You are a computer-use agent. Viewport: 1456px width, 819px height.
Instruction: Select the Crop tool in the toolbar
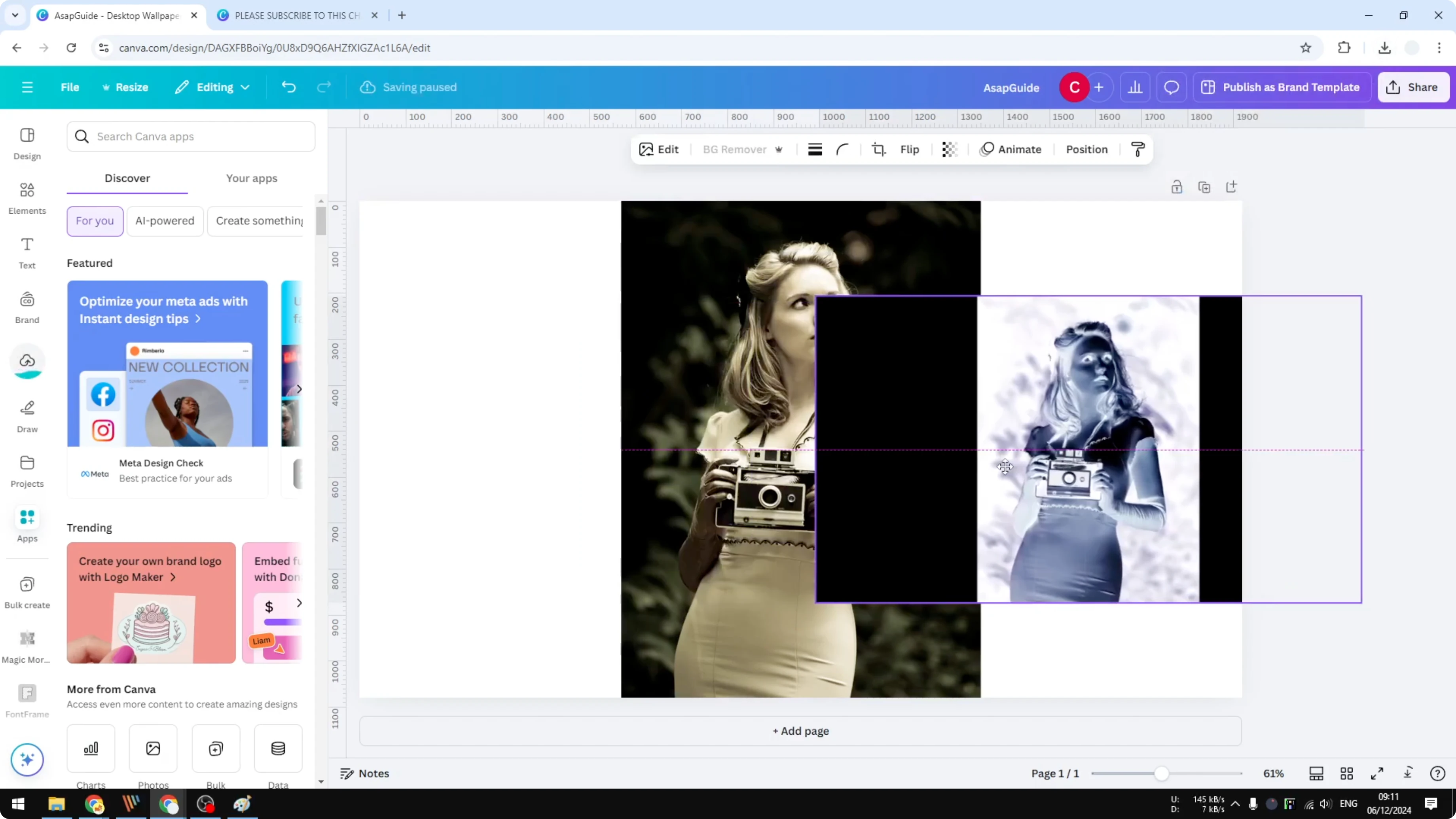(x=879, y=149)
